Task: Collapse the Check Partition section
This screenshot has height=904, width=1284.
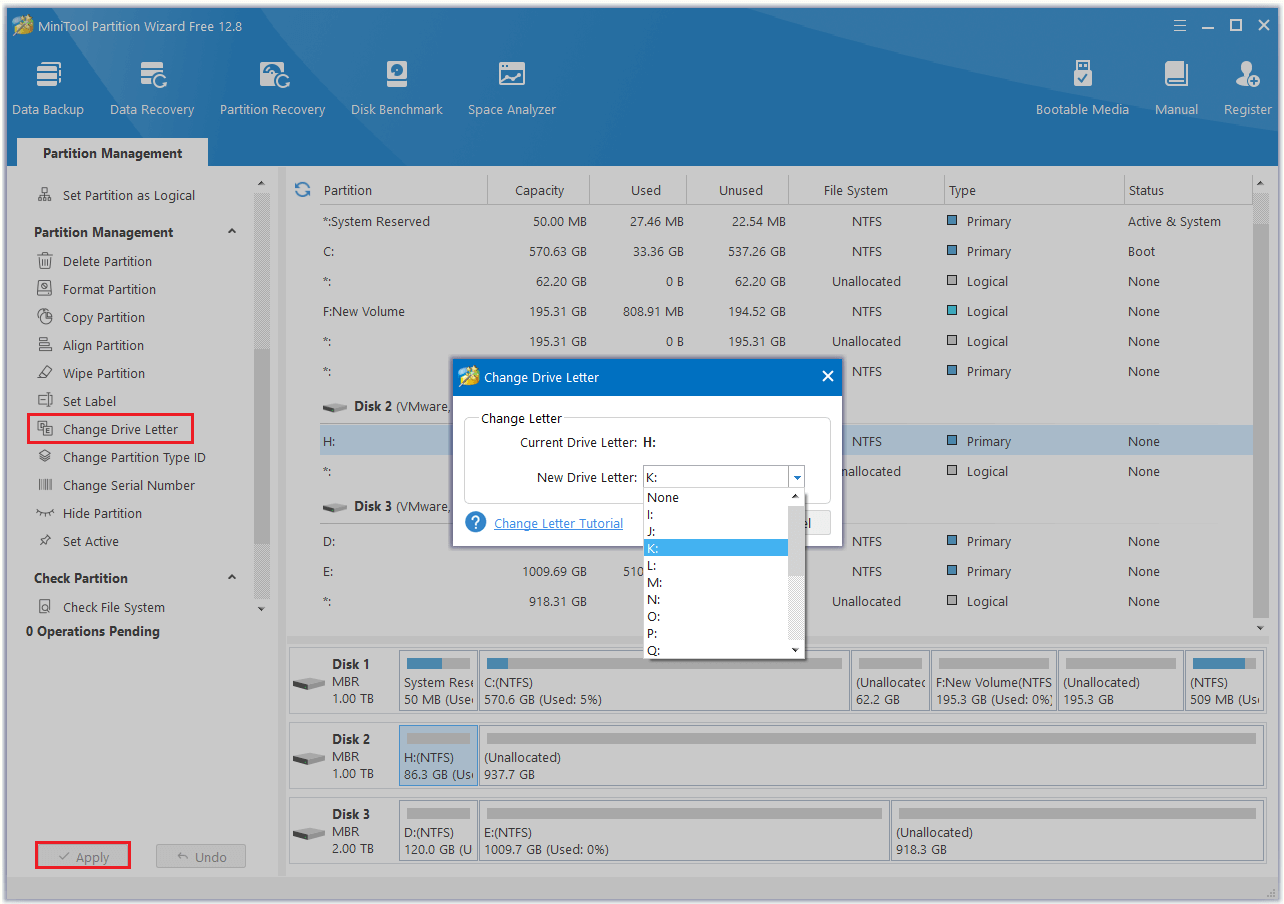Action: tap(232, 578)
